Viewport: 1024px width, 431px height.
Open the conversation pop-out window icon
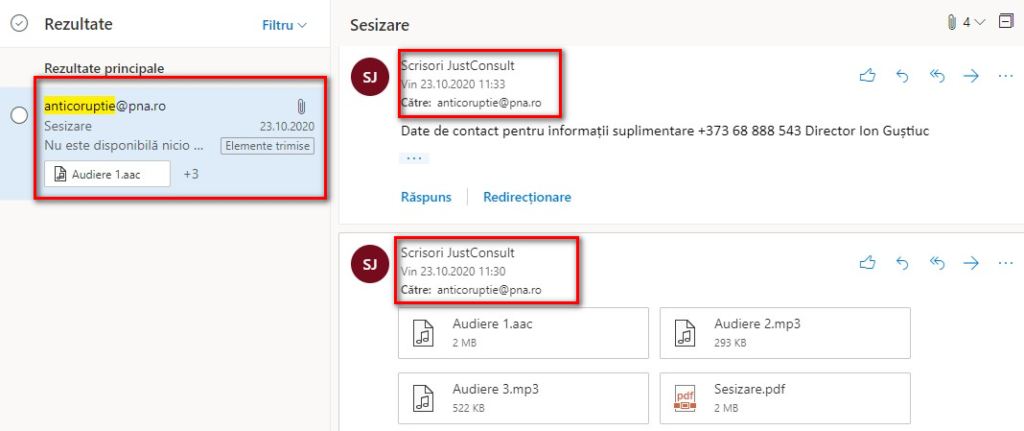tap(1005, 22)
